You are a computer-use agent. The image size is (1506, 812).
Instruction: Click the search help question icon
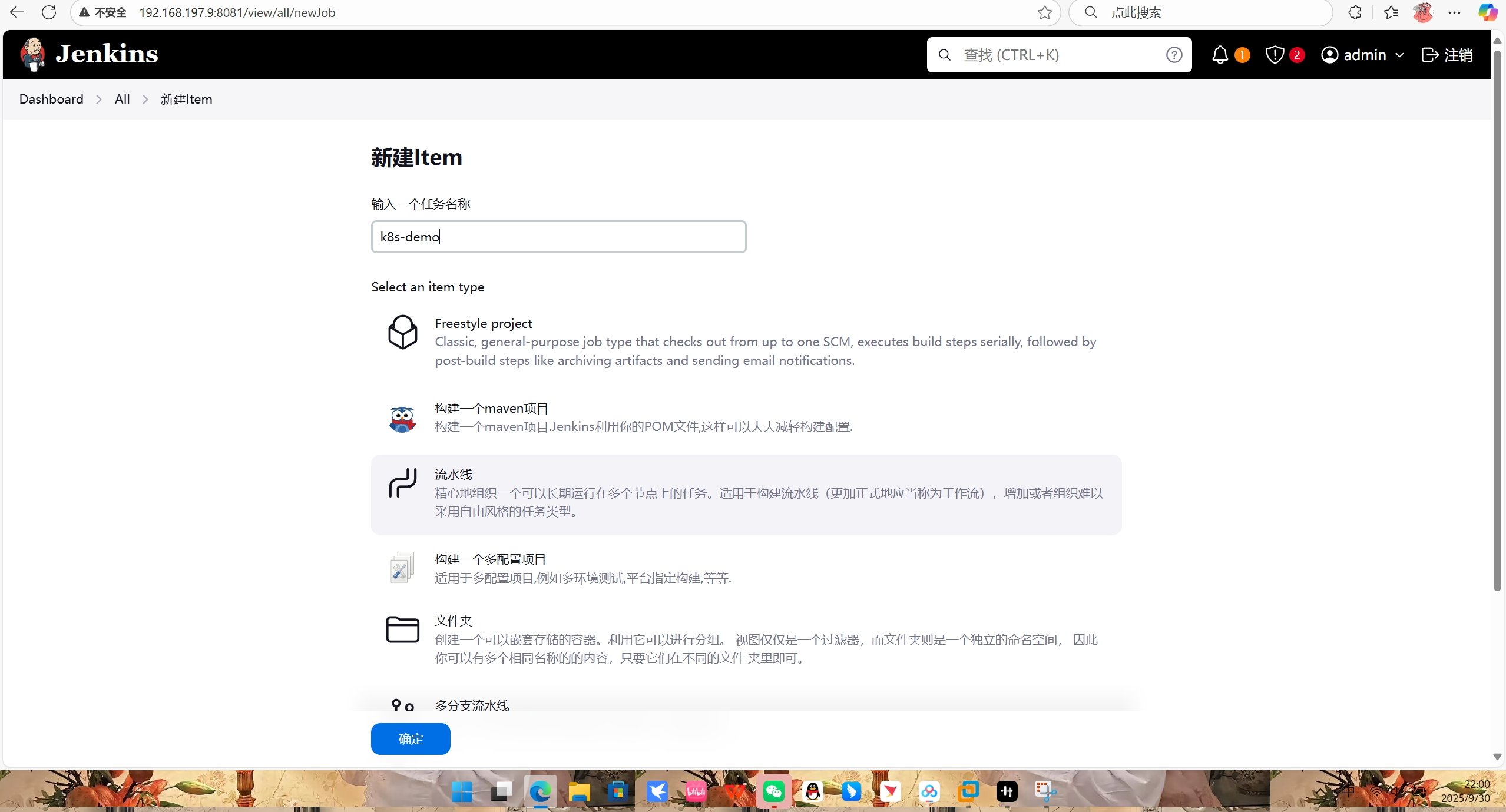point(1174,55)
